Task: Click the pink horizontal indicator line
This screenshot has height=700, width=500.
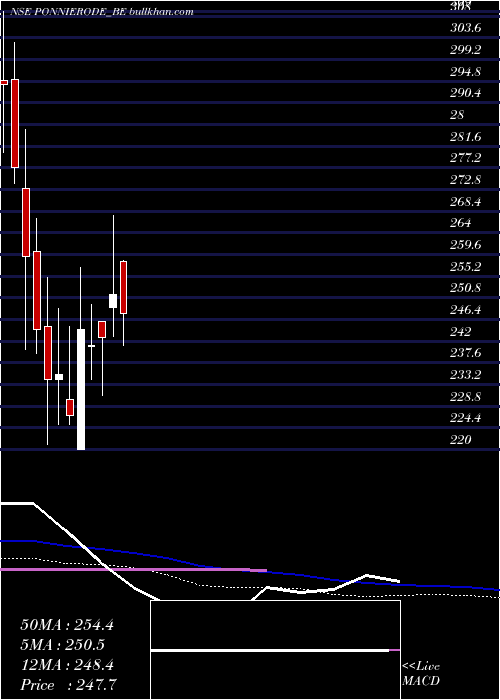Action: (x=133, y=570)
